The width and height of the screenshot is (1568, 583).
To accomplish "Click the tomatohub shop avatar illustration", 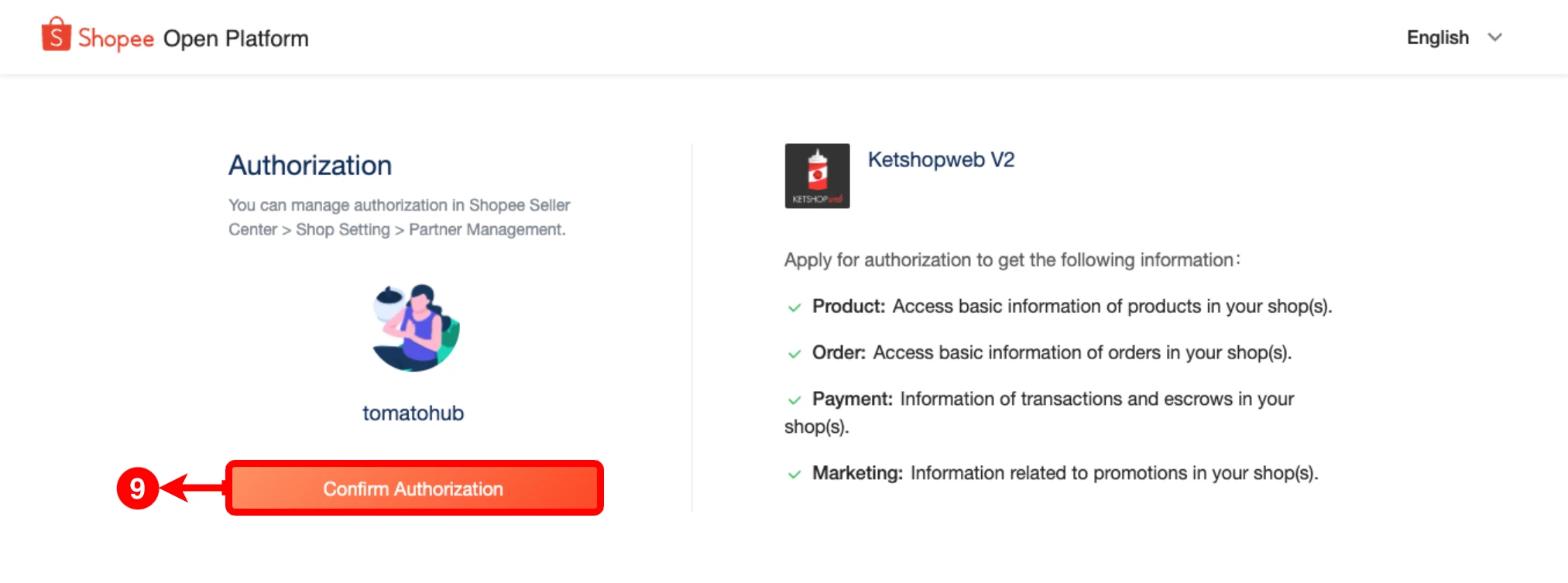I will (x=416, y=328).
